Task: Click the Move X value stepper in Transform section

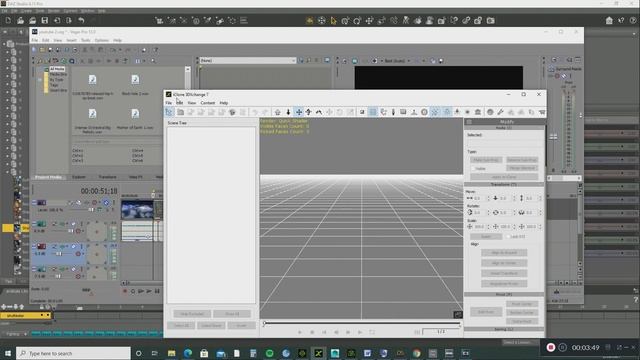Action: click(488, 198)
